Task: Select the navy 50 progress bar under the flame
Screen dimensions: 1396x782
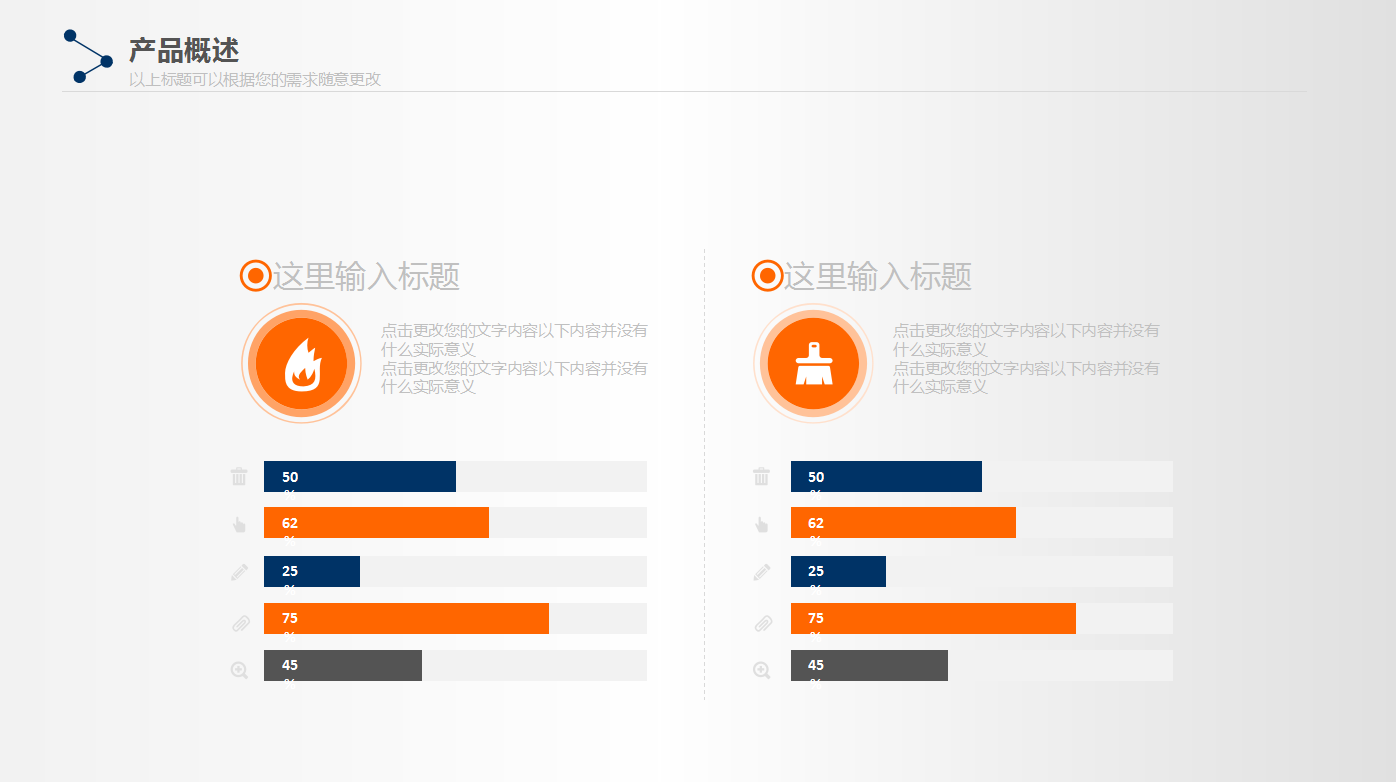Action: [360, 476]
